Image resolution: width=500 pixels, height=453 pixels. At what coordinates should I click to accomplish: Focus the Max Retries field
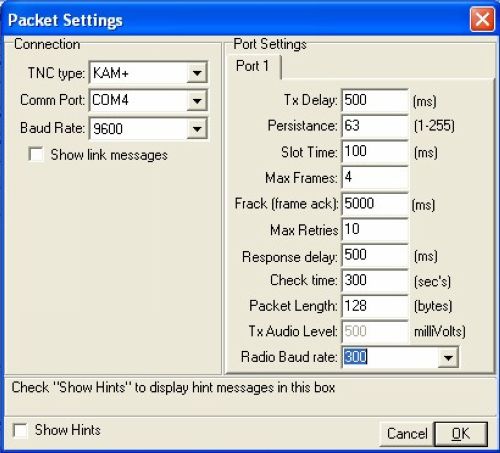coord(375,229)
